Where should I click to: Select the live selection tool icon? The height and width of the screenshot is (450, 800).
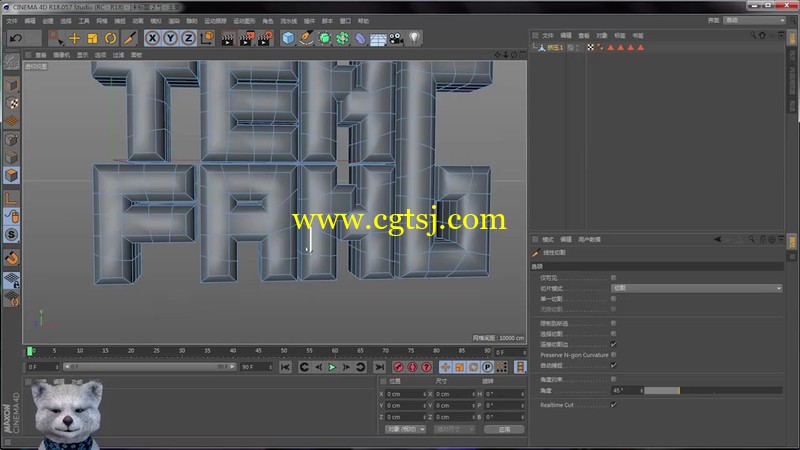click(x=55, y=38)
